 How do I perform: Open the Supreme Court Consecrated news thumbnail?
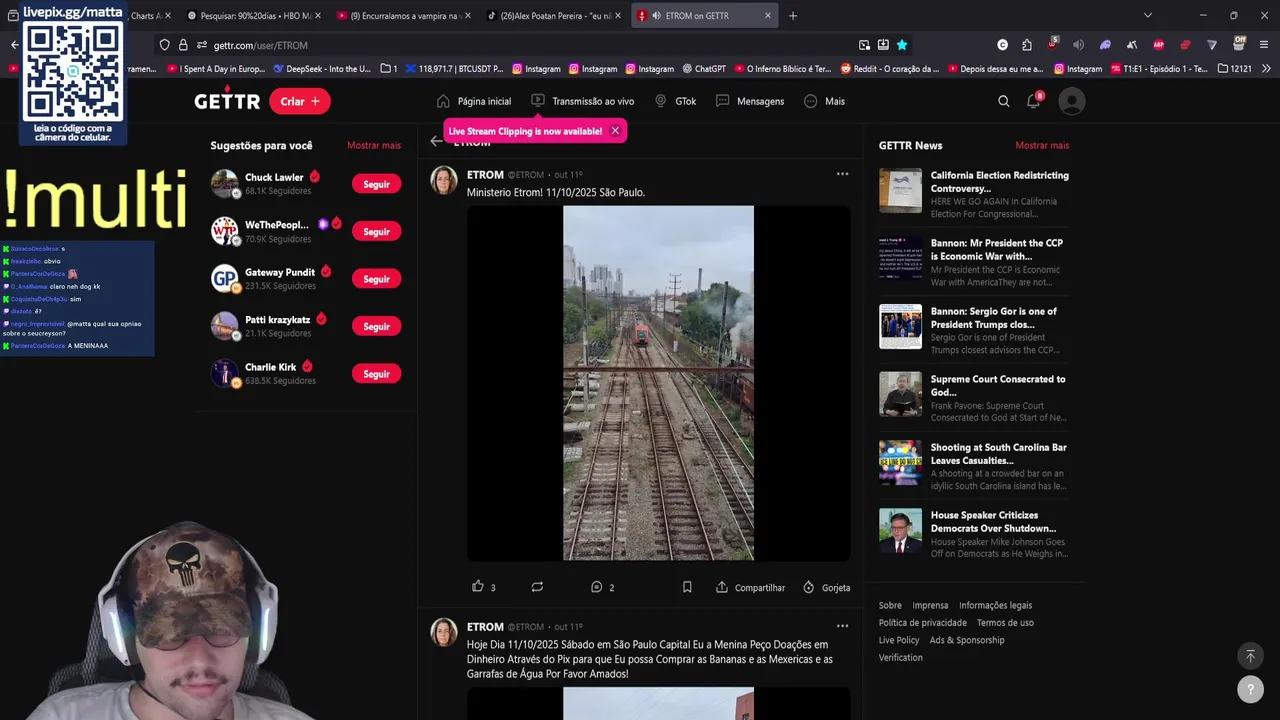pos(900,394)
